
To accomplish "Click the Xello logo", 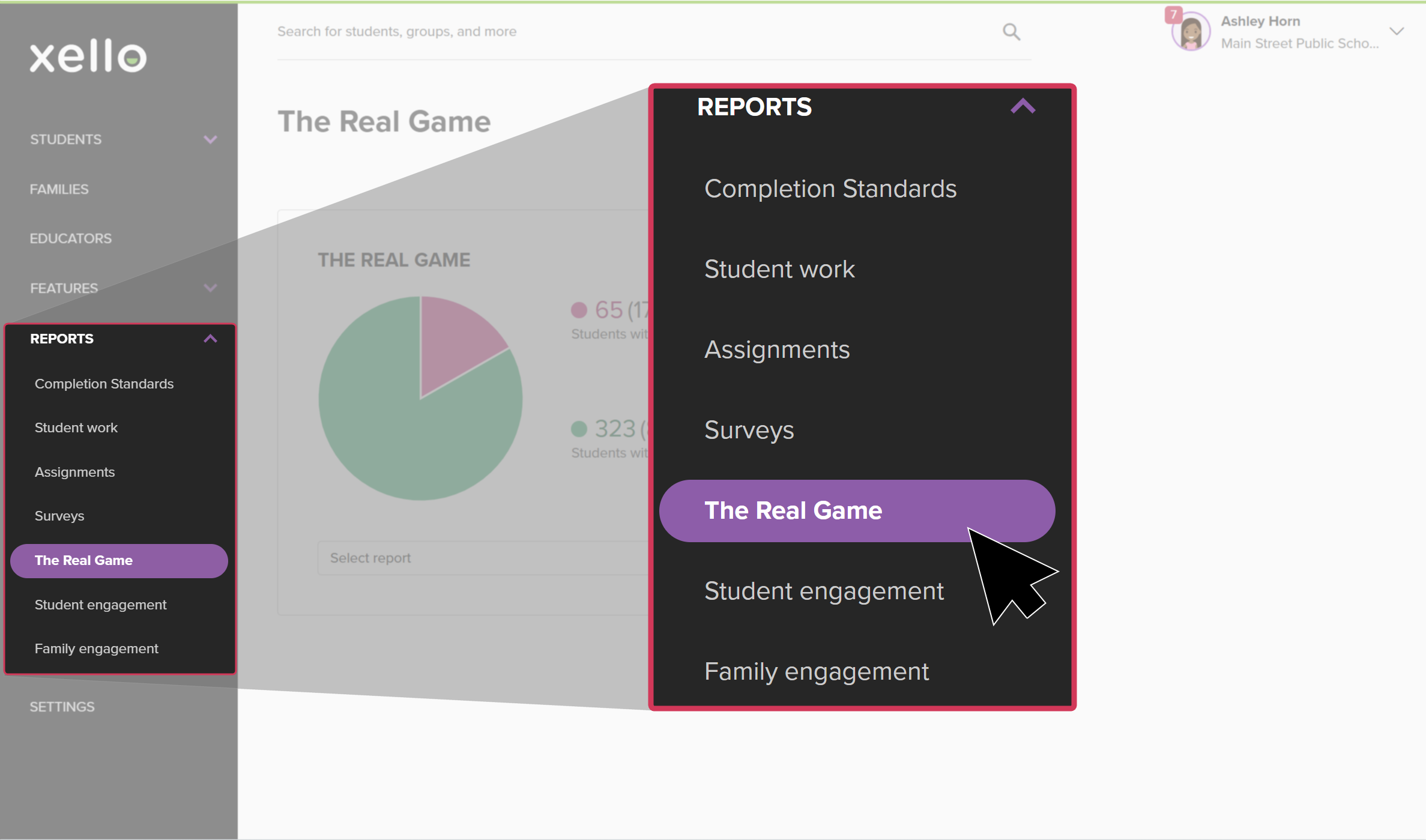I will tap(88, 57).
